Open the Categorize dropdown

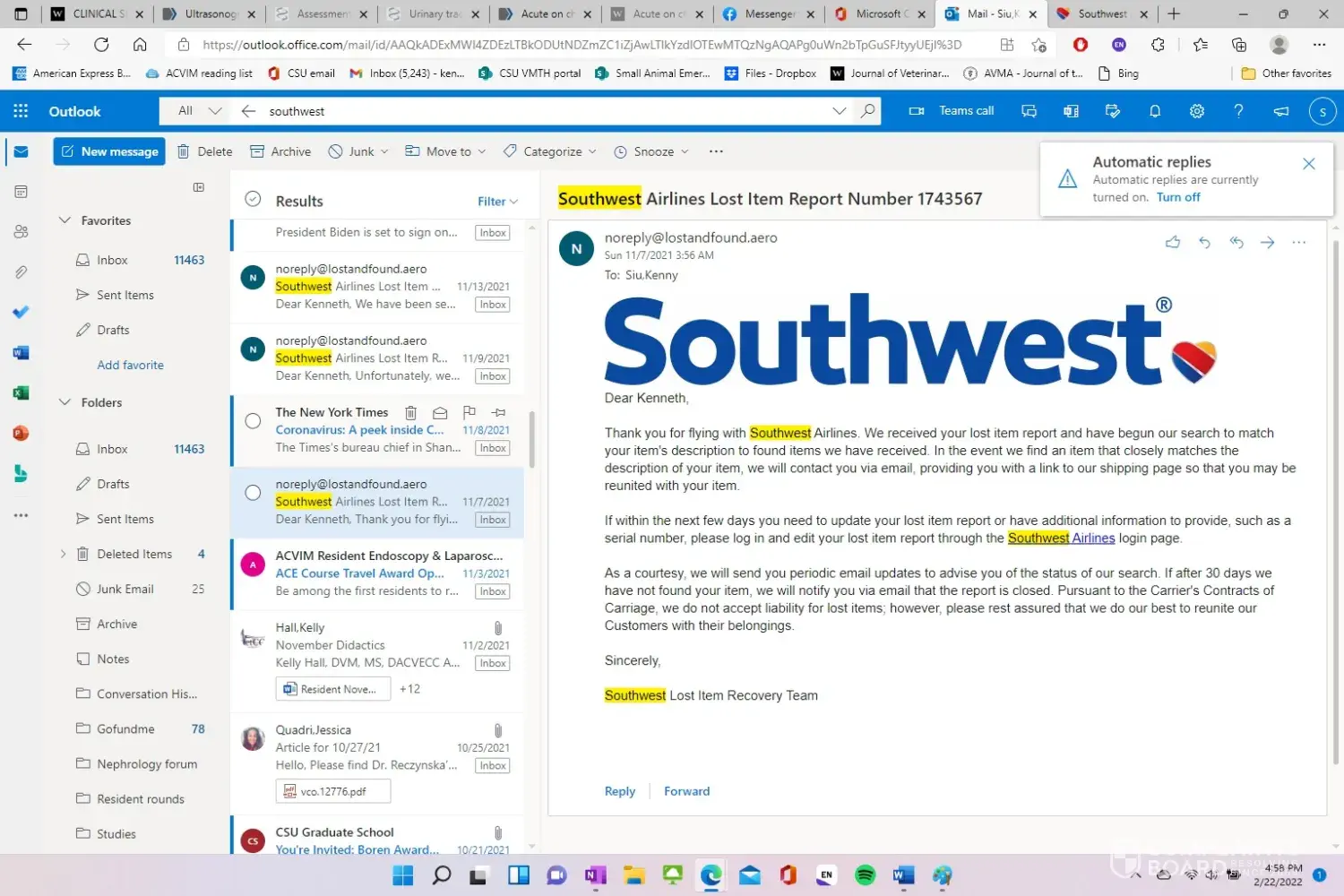(550, 151)
